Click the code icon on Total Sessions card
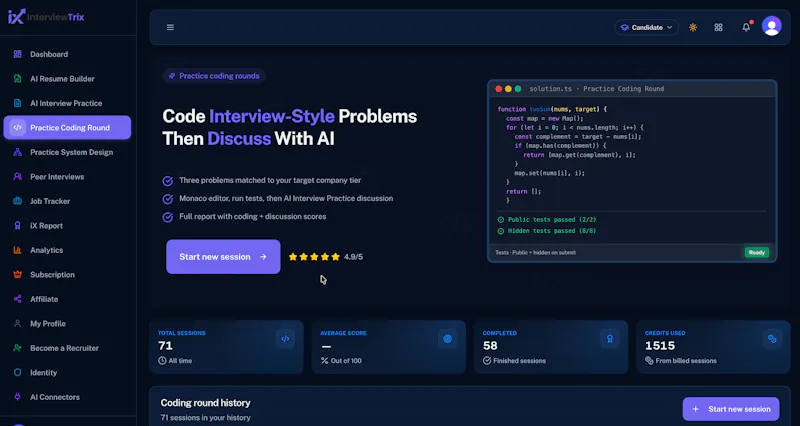Image resolution: width=800 pixels, height=426 pixels. coord(285,339)
